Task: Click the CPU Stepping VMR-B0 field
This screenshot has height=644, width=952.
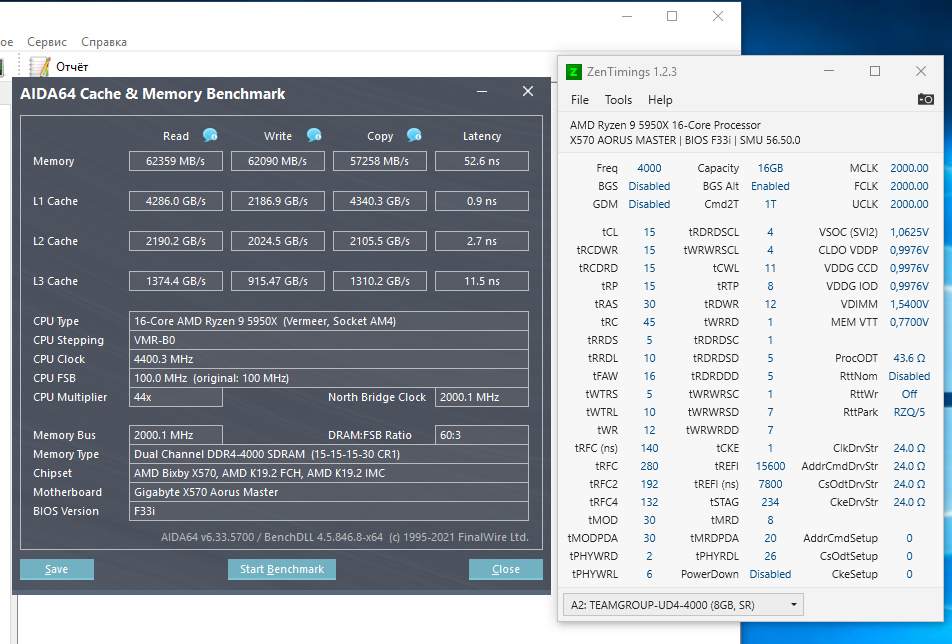Action: pos(328,340)
